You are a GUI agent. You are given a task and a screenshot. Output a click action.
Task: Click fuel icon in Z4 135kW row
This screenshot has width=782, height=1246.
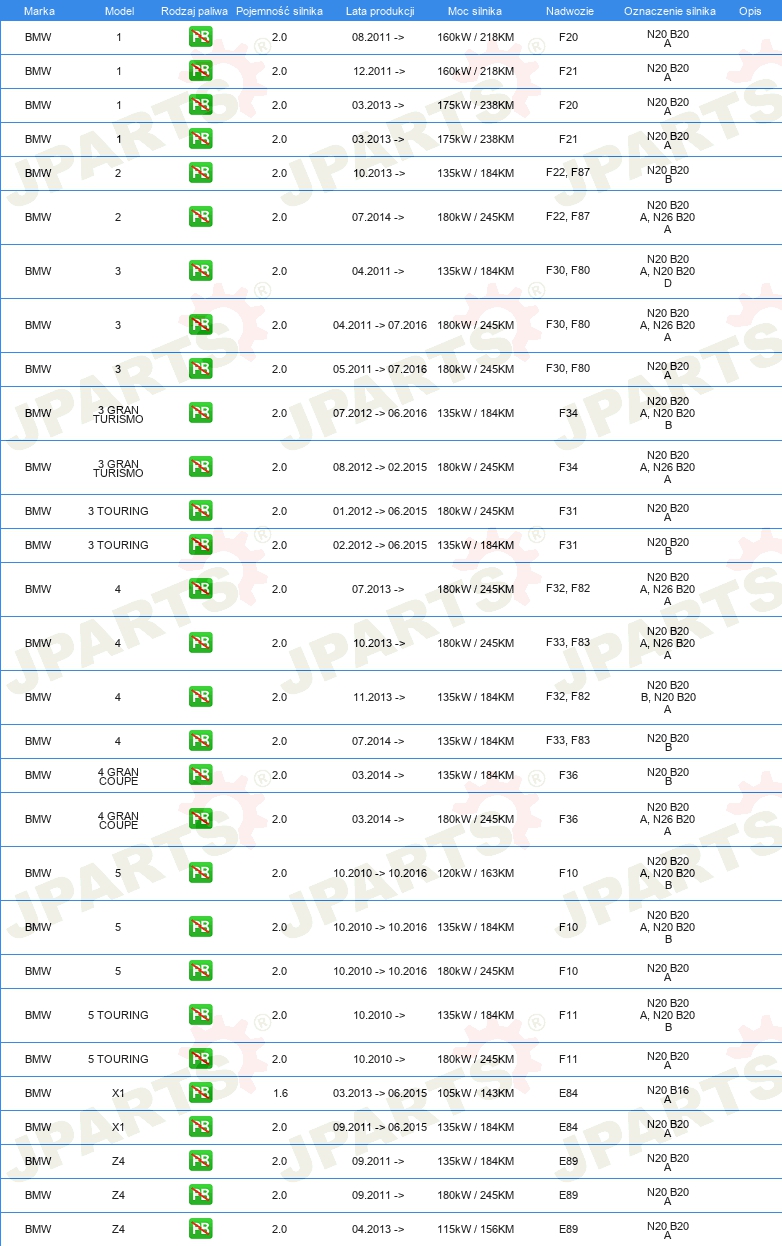[x=200, y=1161]
